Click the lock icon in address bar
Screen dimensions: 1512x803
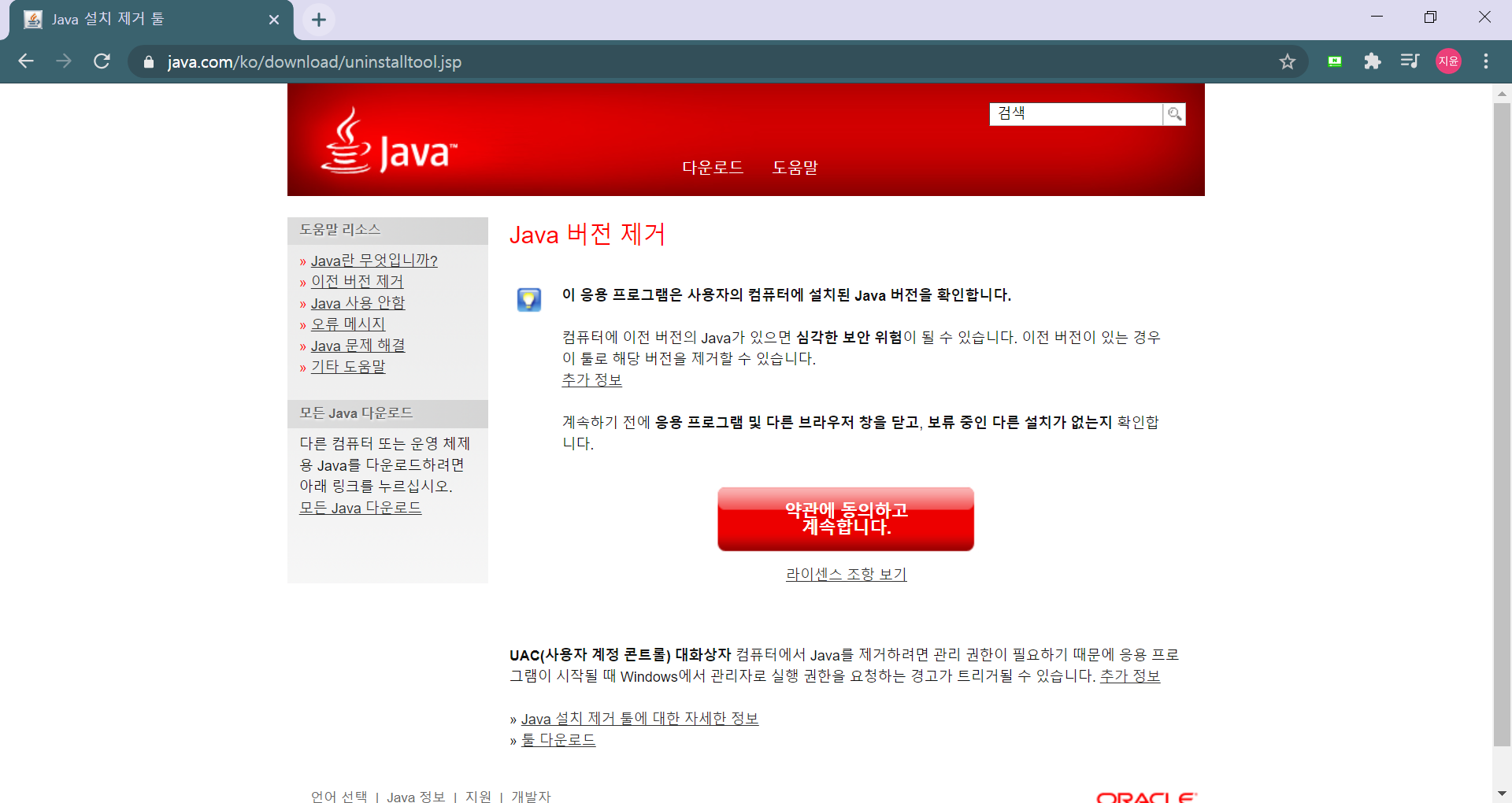pyautogui.click(x=149, y=61)
